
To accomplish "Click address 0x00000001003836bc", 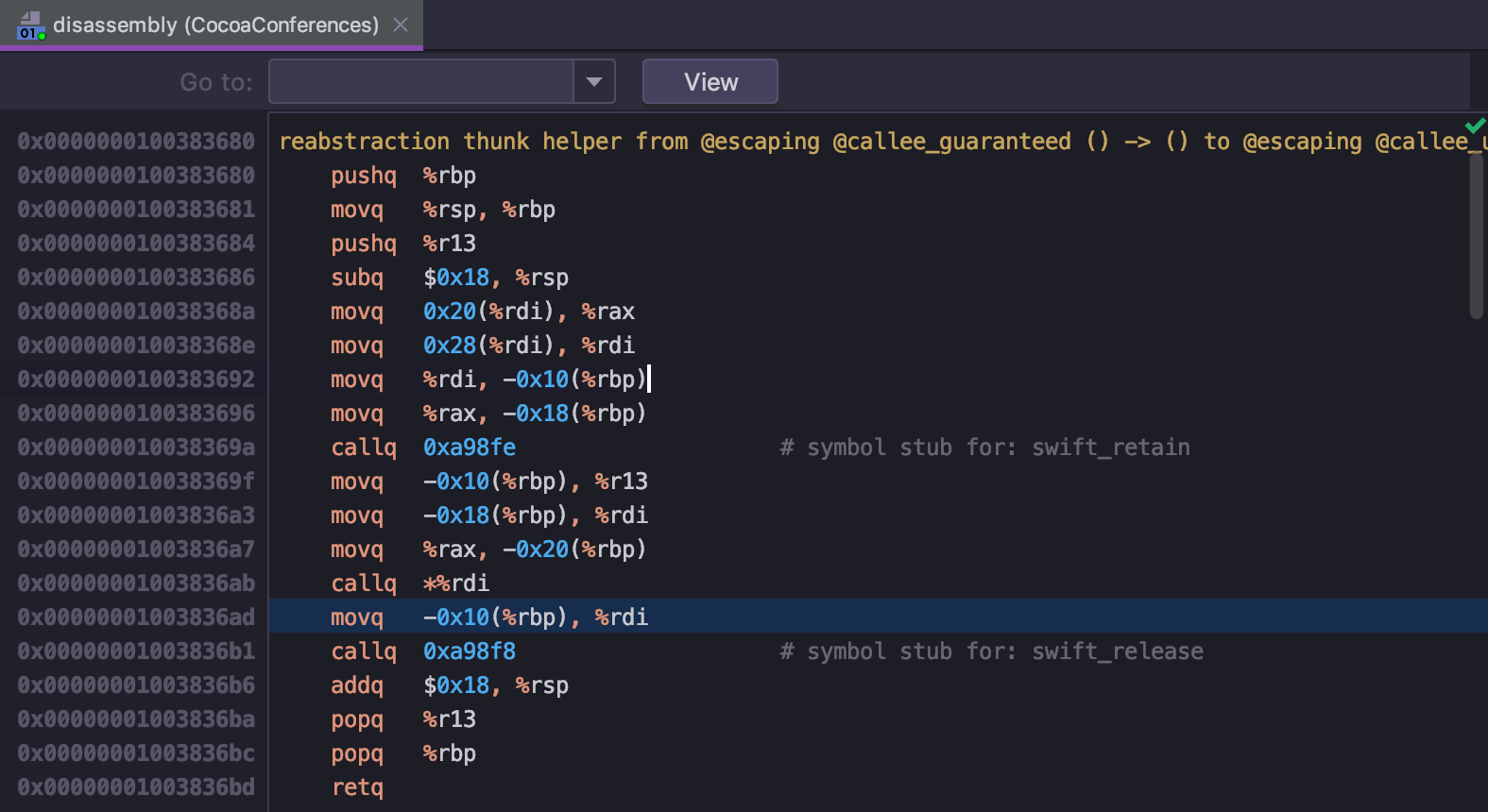I will pyautogui.click(x=136, y=753).
